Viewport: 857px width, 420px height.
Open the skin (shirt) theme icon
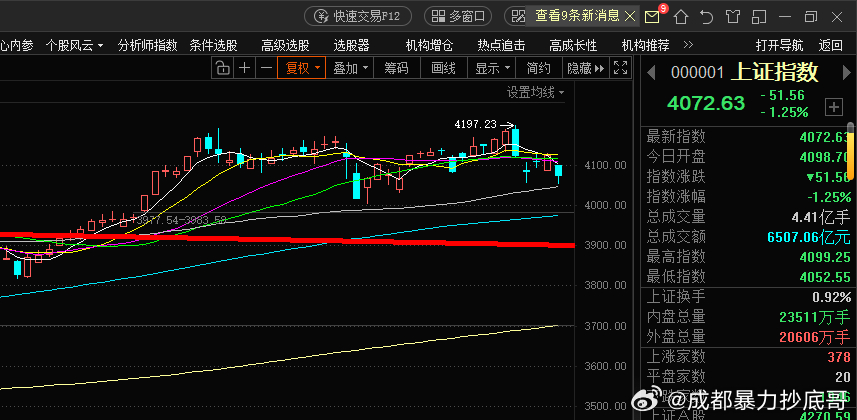(x=732, y=17)
